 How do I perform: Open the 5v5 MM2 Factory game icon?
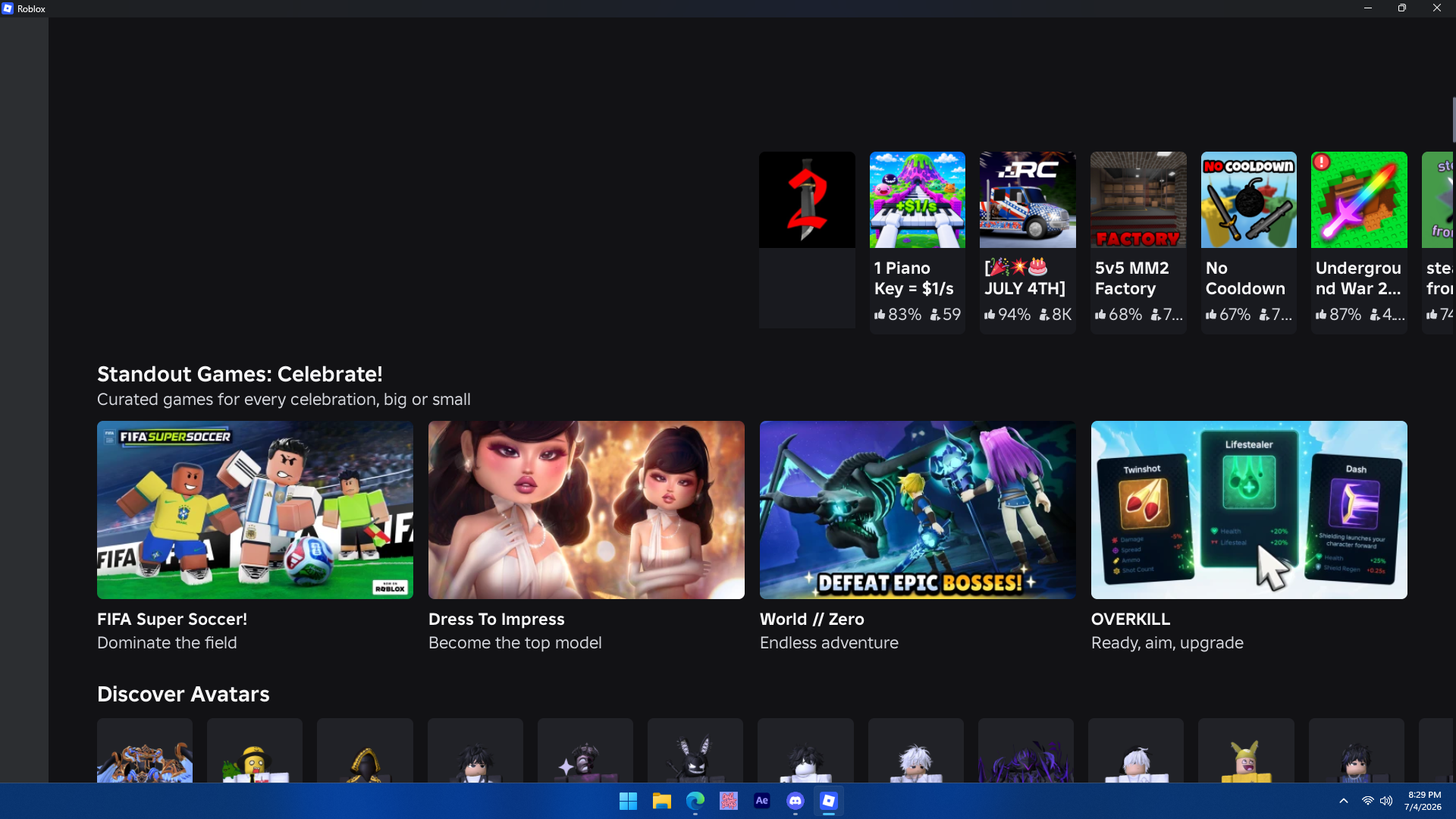pyautogui.click(x=1138, y=199)
